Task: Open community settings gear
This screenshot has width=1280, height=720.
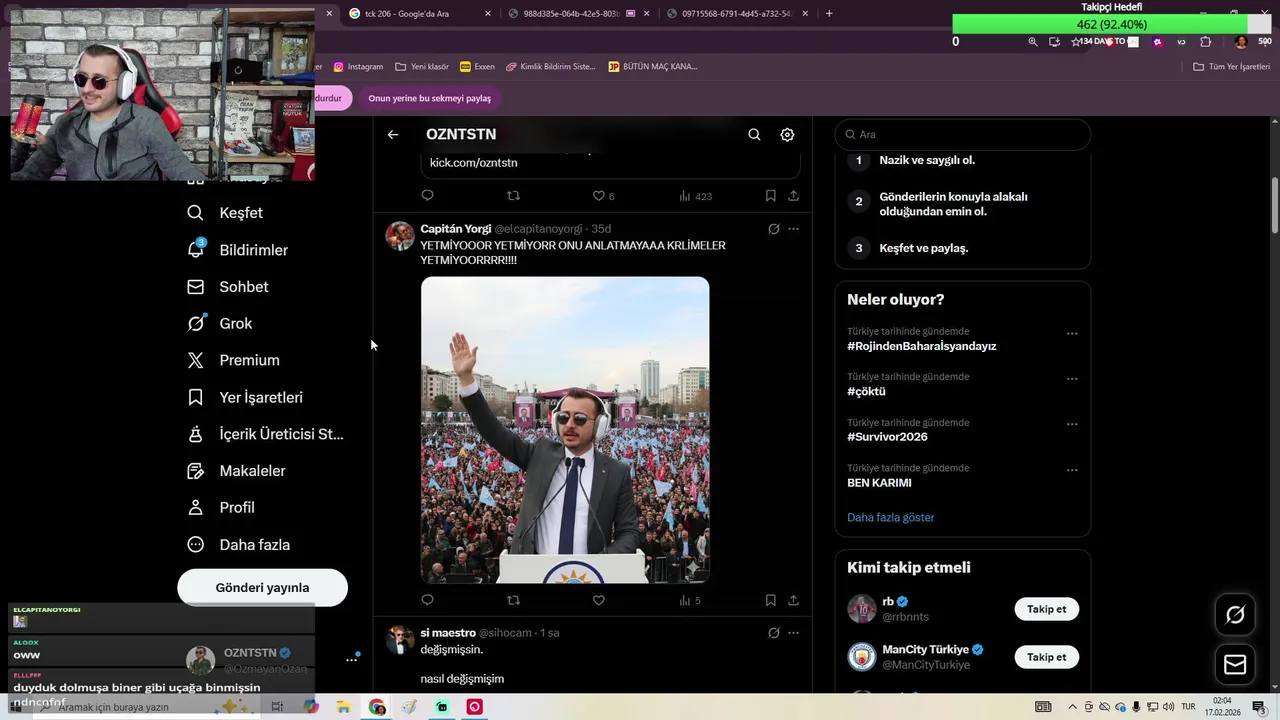Action: [787, 134]
